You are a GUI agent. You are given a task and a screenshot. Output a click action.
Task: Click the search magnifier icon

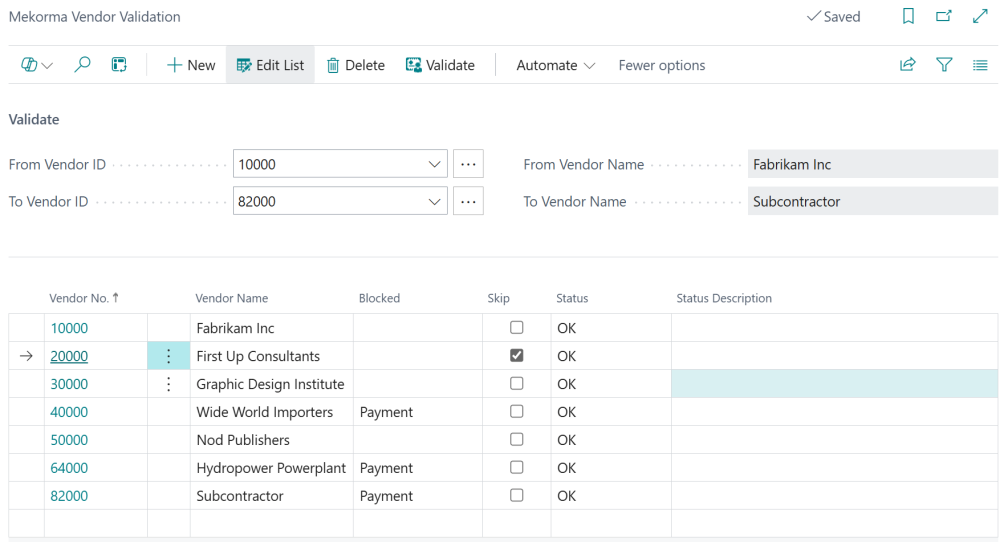pyautogui.click(x=82, y=65)
